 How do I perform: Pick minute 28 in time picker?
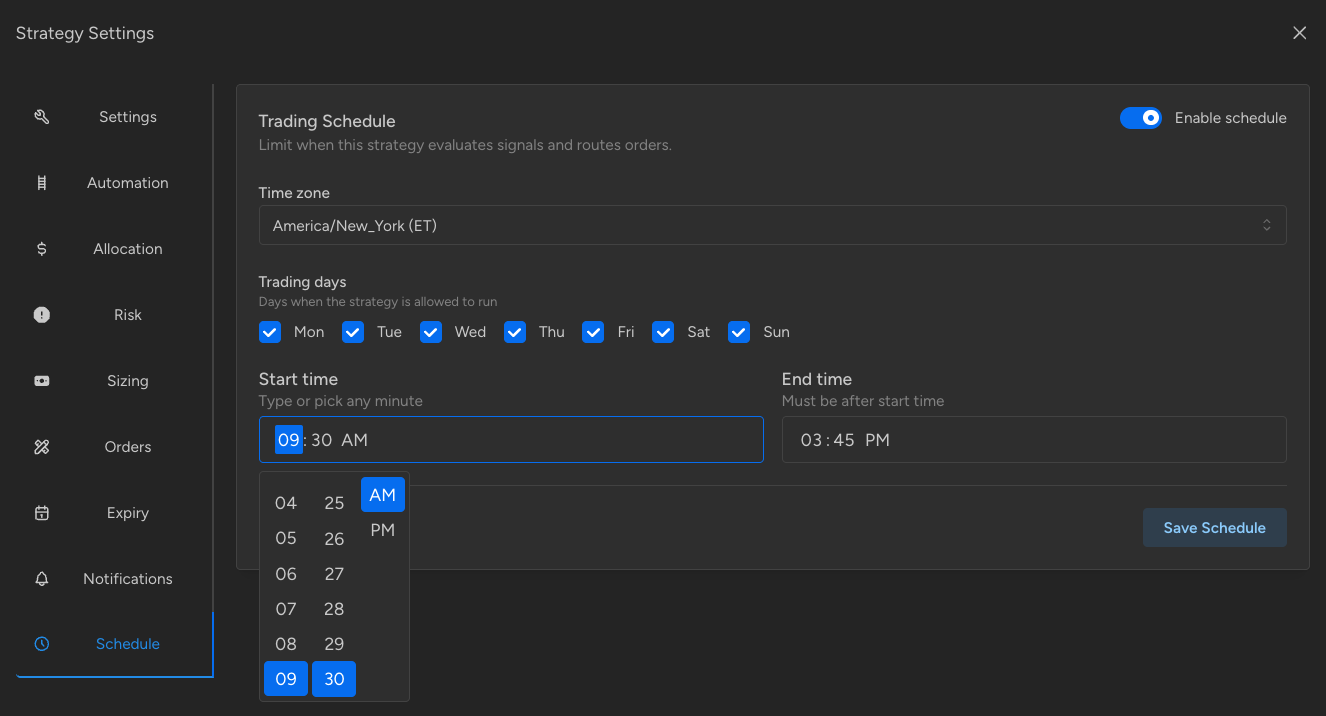tap(334, 609)
